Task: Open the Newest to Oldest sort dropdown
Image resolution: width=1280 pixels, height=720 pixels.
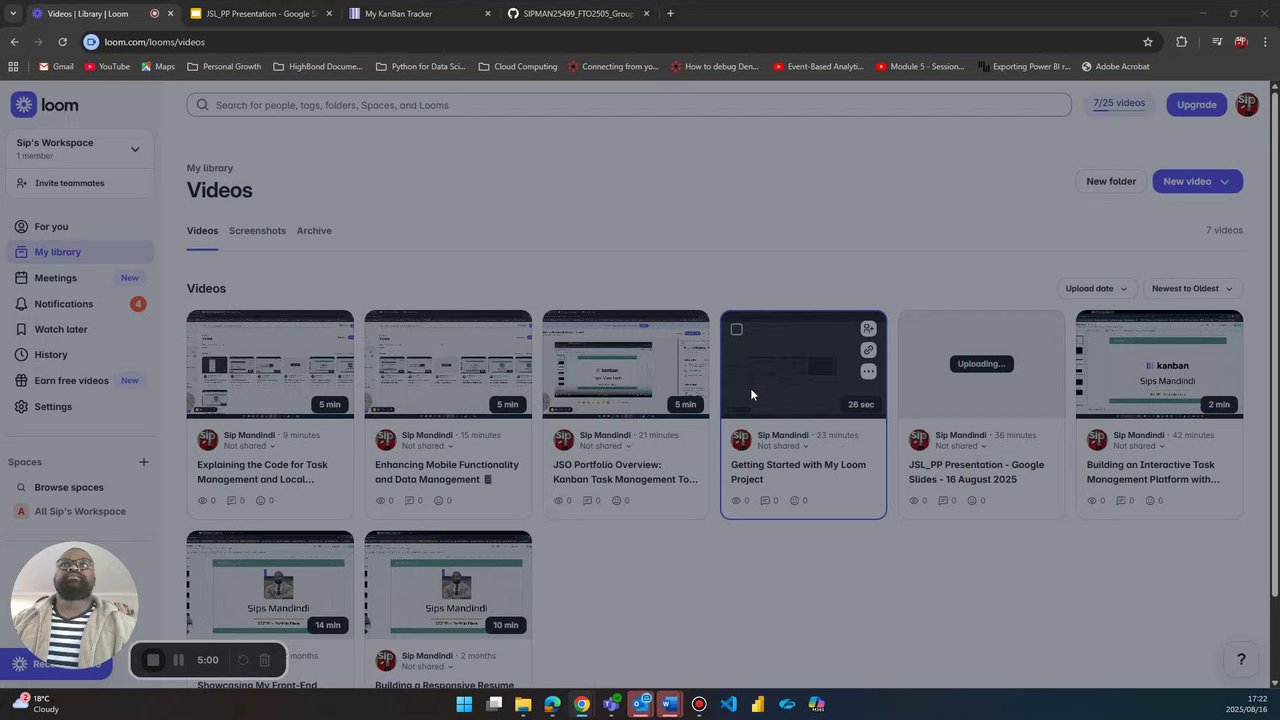Action: pos(1192,288)
